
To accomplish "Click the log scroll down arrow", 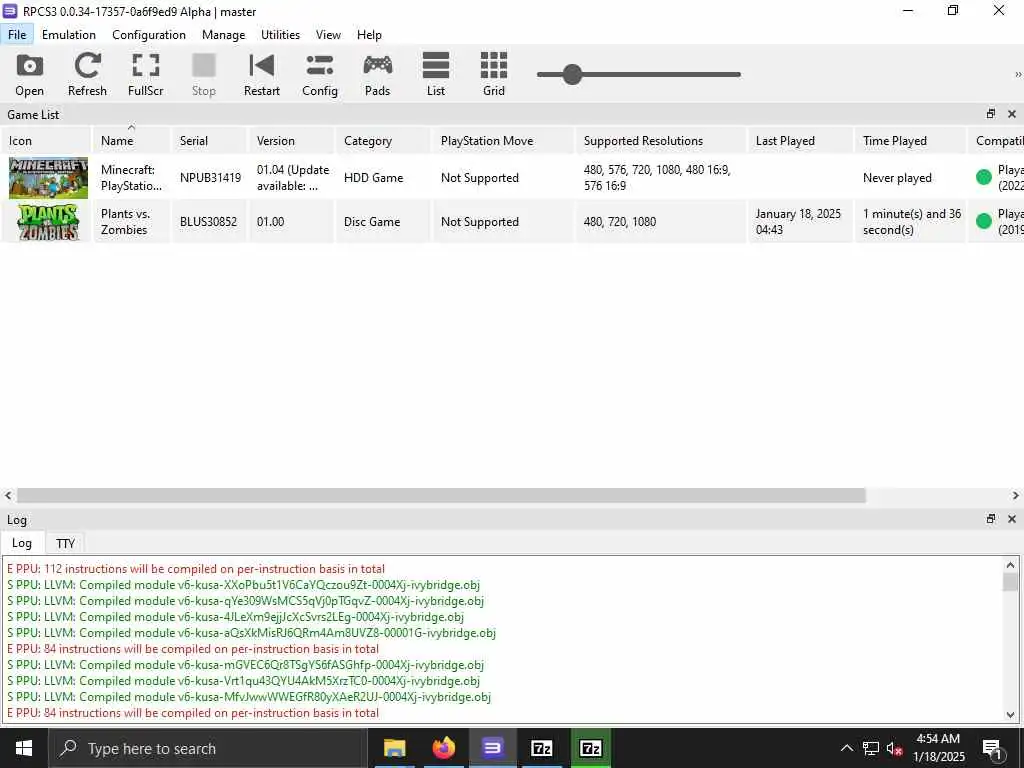I will pyautogui.click(x=1010, y=714).
